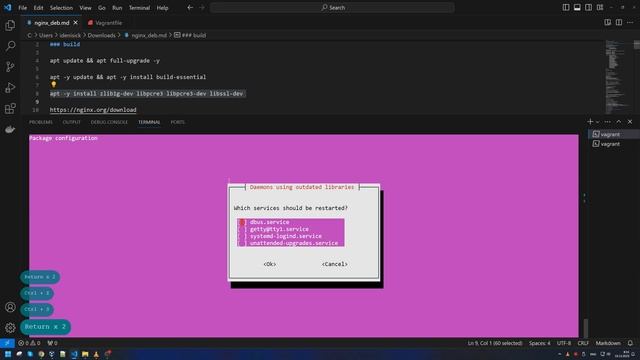The width and height of the screenshot is (640, 360).
Task: Open the Extensions view
Action: point(10,108)
